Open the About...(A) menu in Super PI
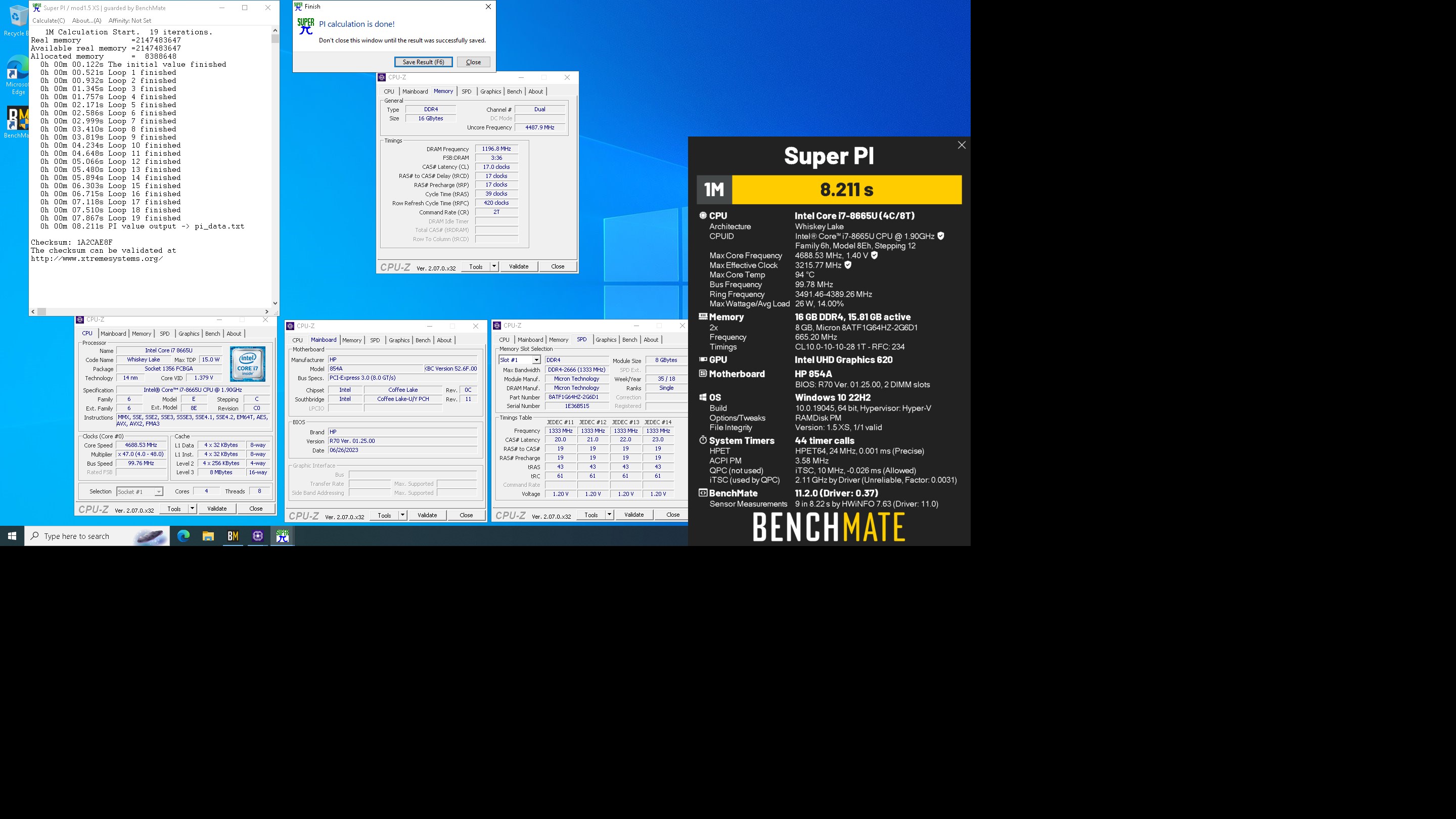 click(x=86, y=20)
